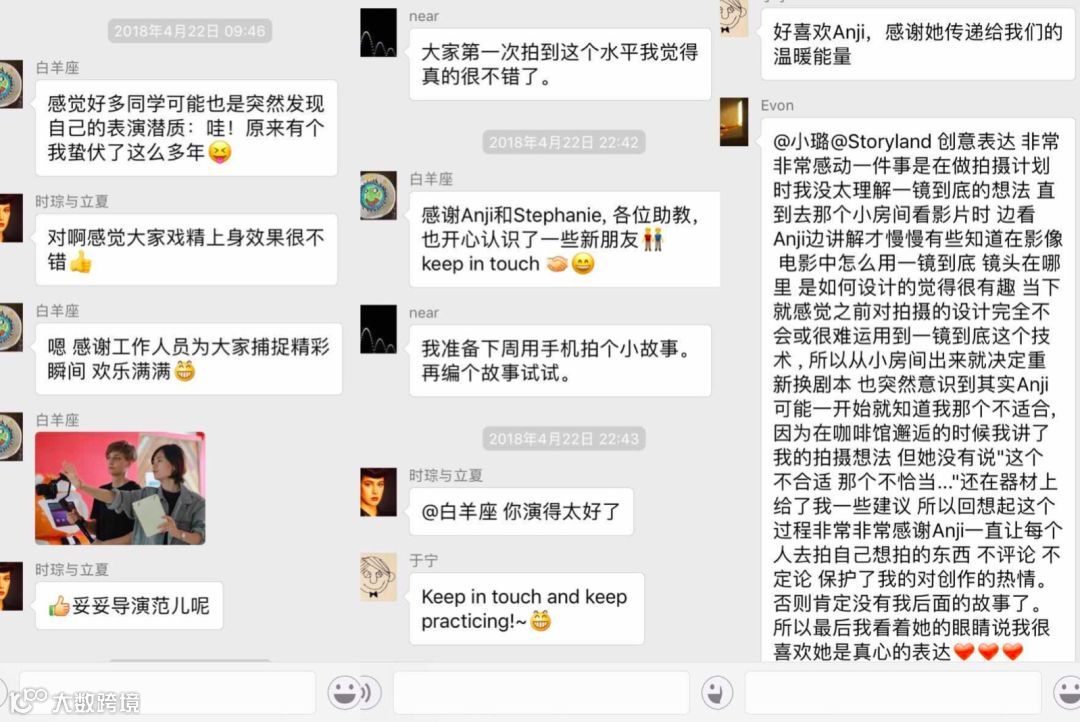The width and height of the screenshot is (1080, 722).
Task: Open the photo 白羊座 sent of two people filming
Action: (x=120, y=488)
